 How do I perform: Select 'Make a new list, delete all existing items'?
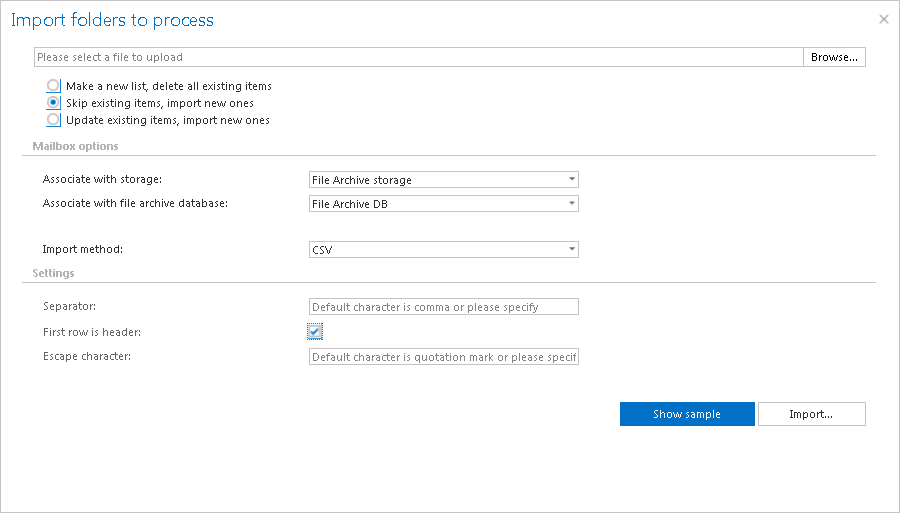point(54,86)
